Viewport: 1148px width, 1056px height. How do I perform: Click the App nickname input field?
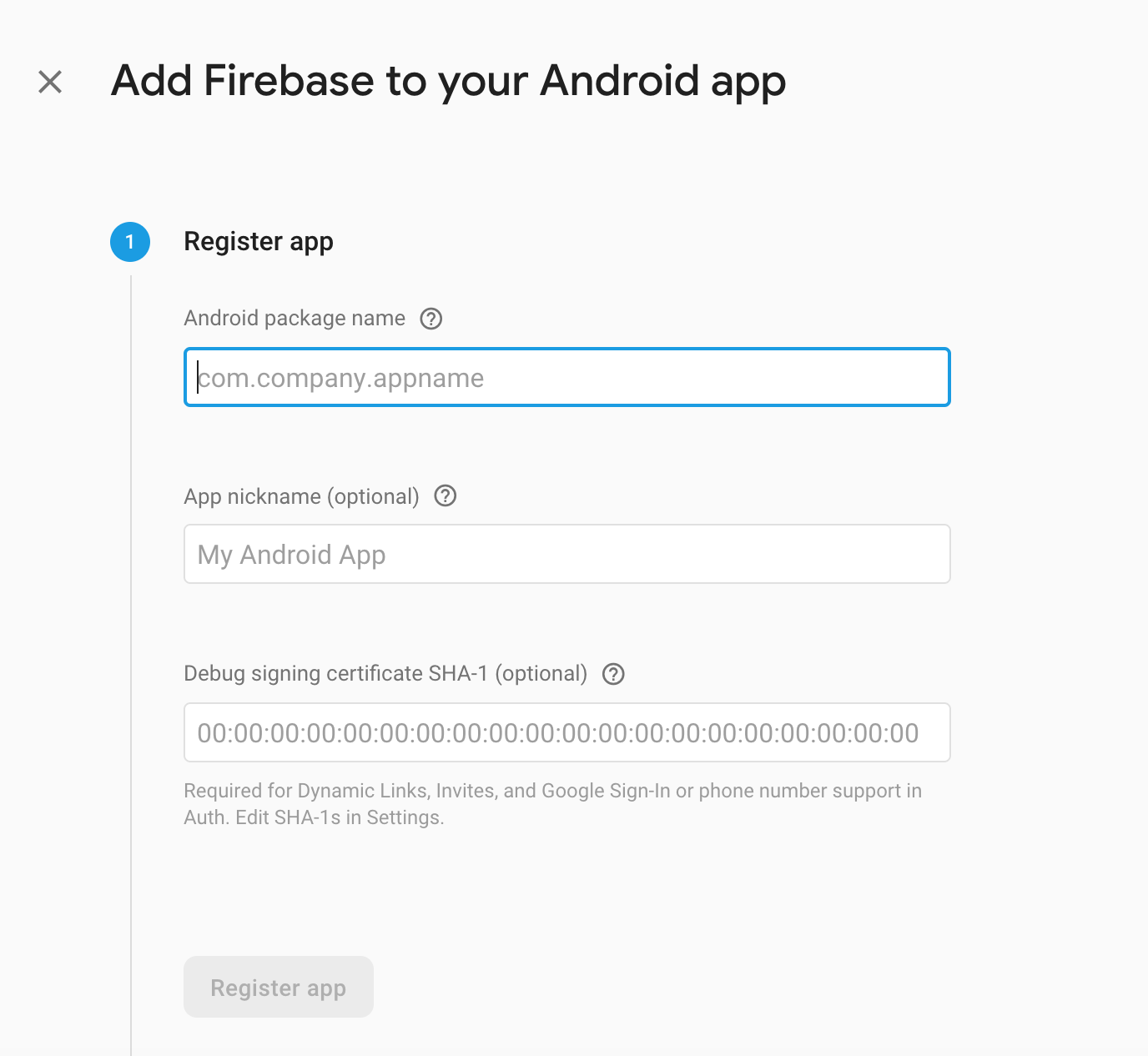[x=566, y=555]
